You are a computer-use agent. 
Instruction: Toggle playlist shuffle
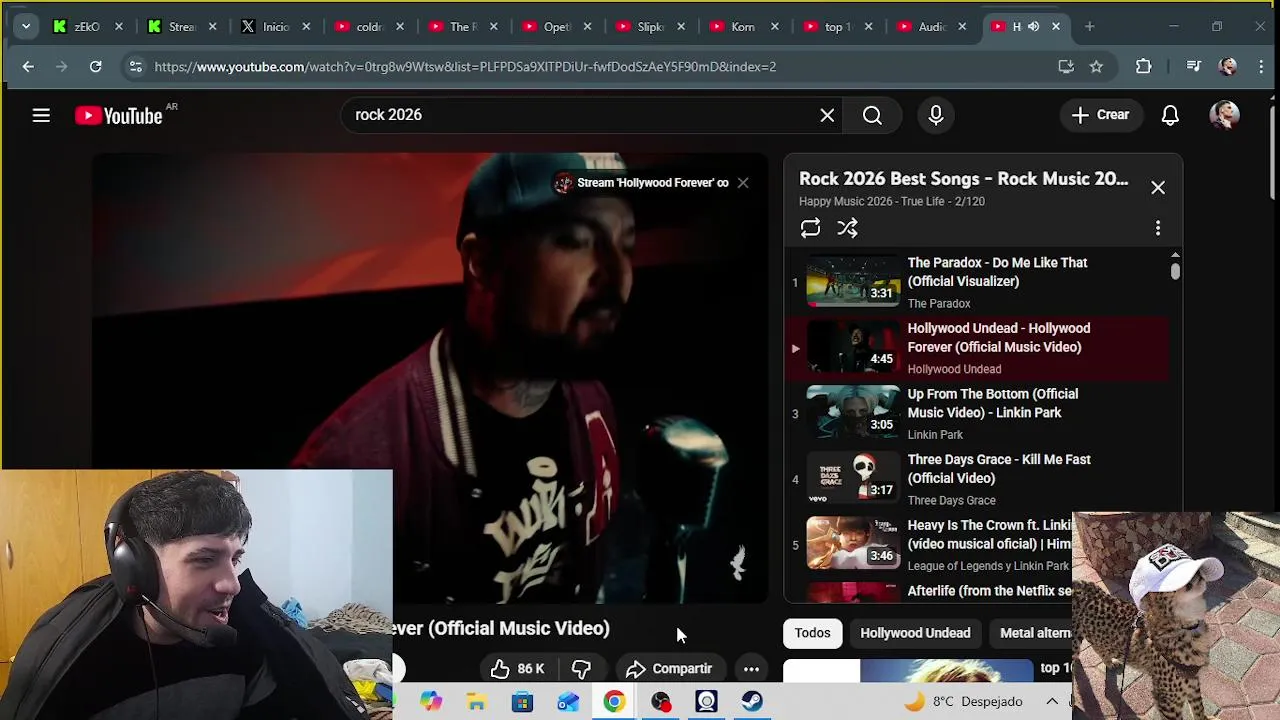[x=847, y=228]
